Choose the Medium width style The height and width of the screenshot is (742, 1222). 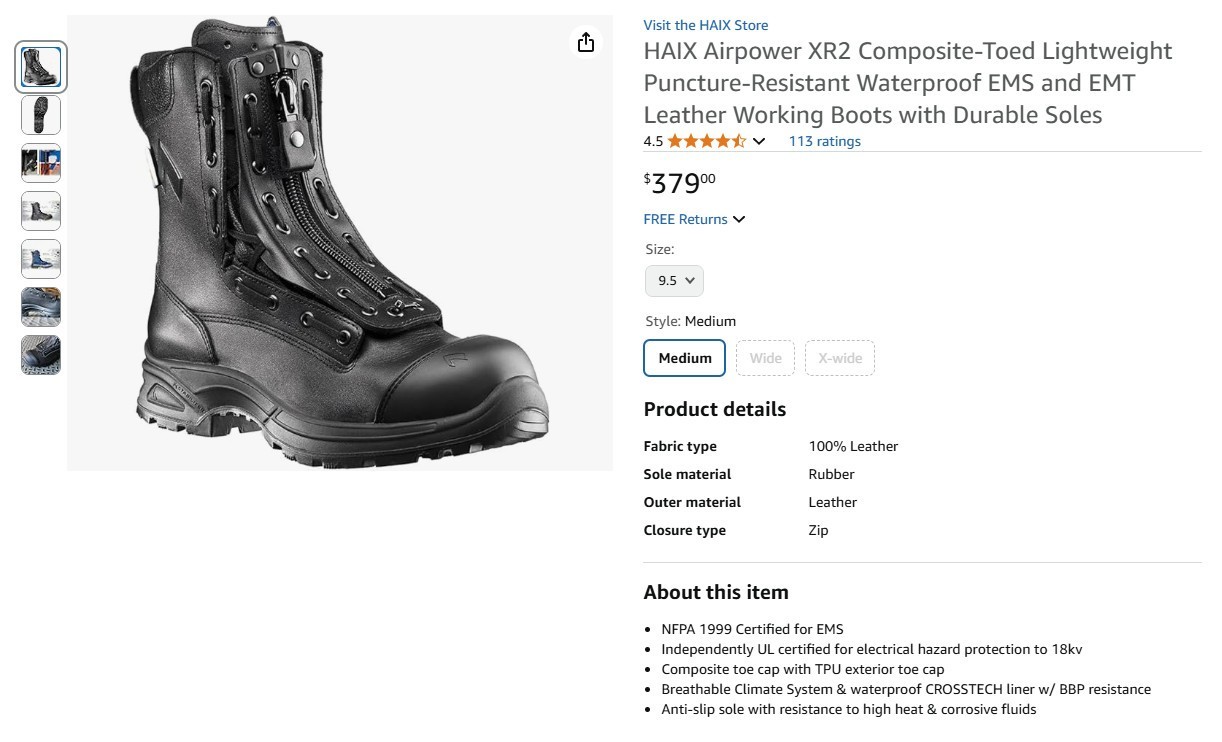coord(685,358)
